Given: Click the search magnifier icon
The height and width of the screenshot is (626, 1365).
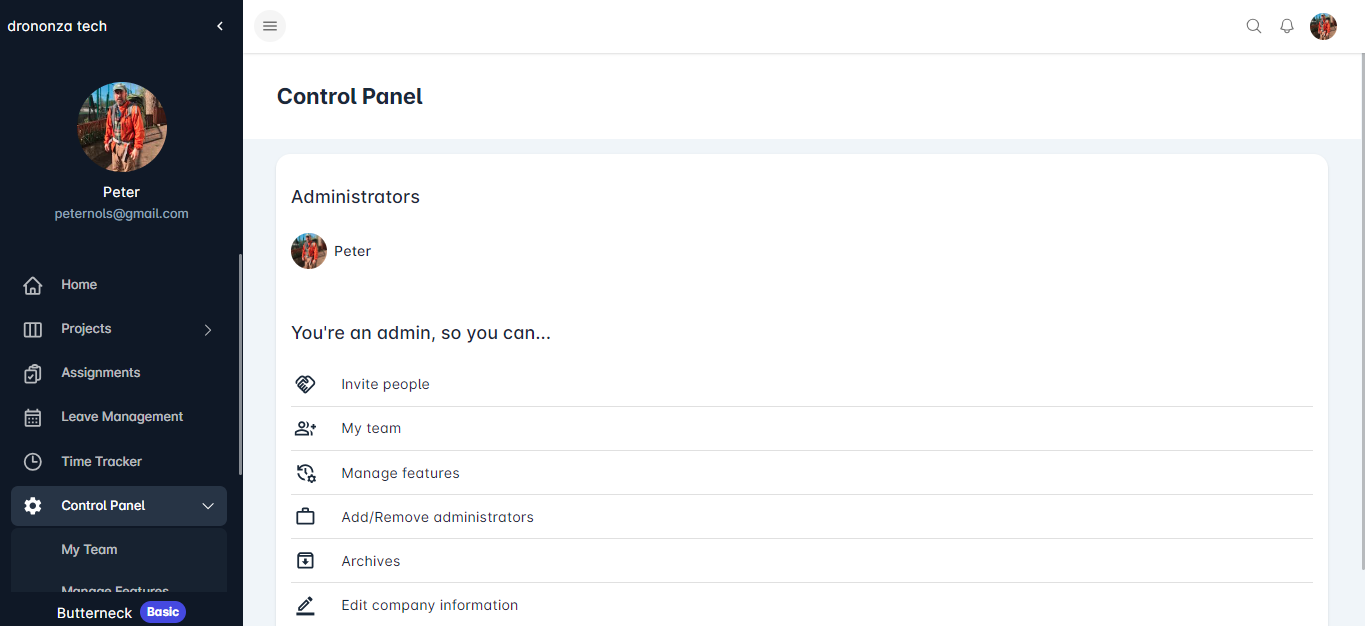Looking at the screenshot, I should point(1253,26).
